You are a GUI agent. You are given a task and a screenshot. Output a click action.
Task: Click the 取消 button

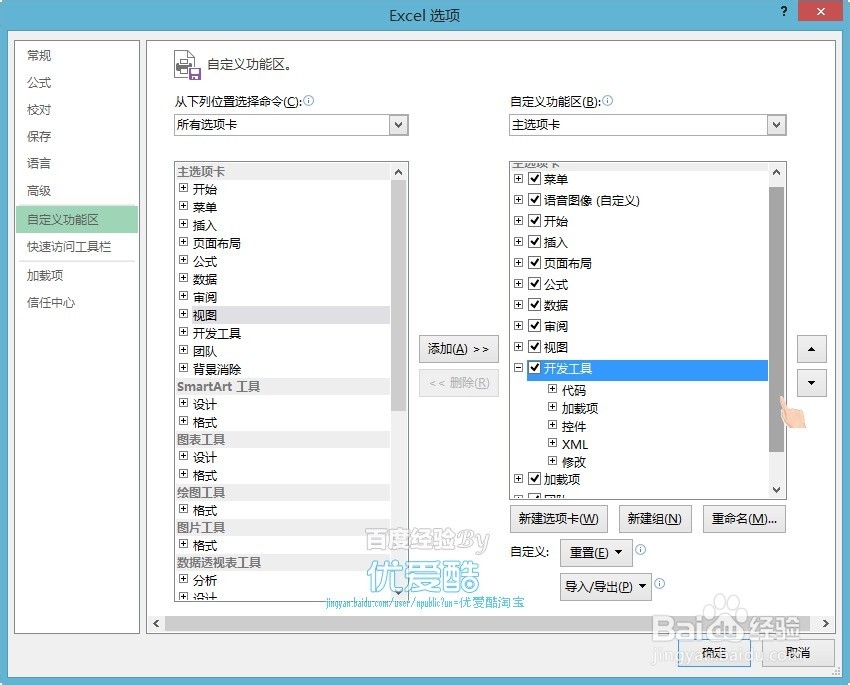point(798,652)
